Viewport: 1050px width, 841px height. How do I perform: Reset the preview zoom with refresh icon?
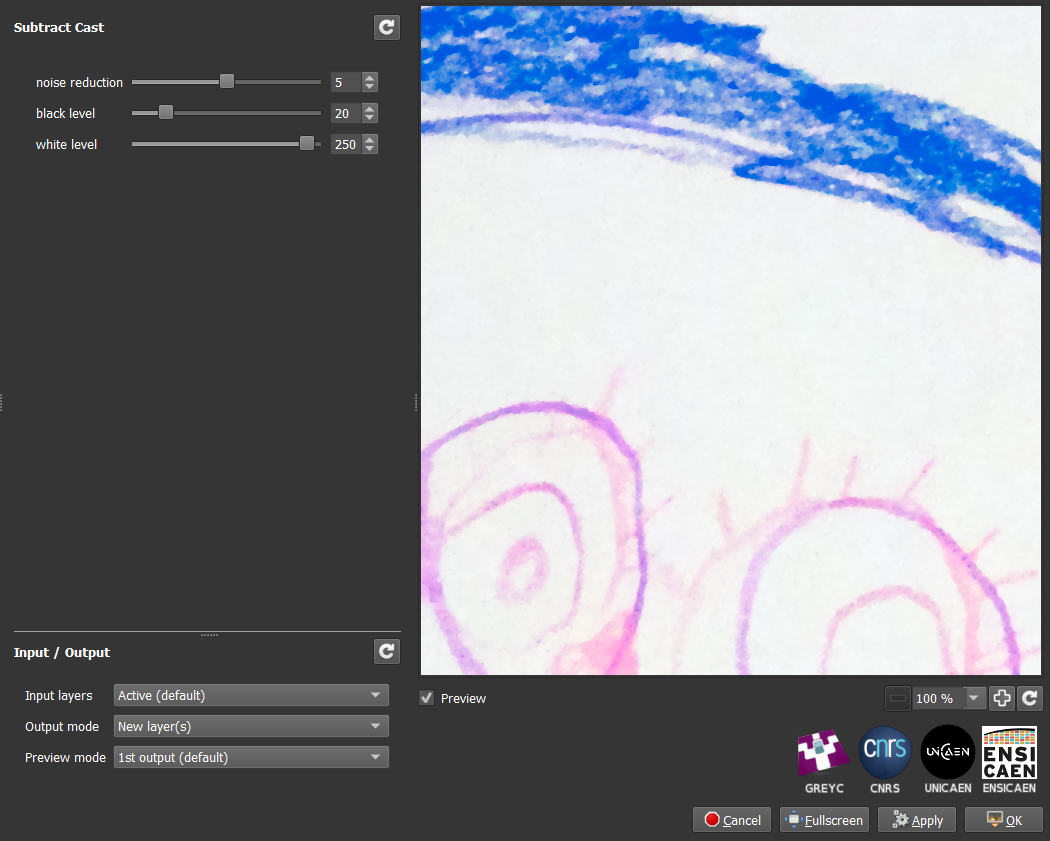pos(1031,698)
